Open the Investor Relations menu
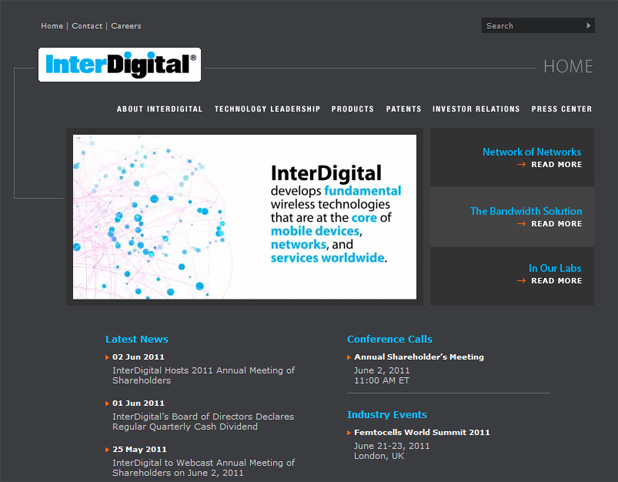Screen dimensions: 618x482 [476, 109]
